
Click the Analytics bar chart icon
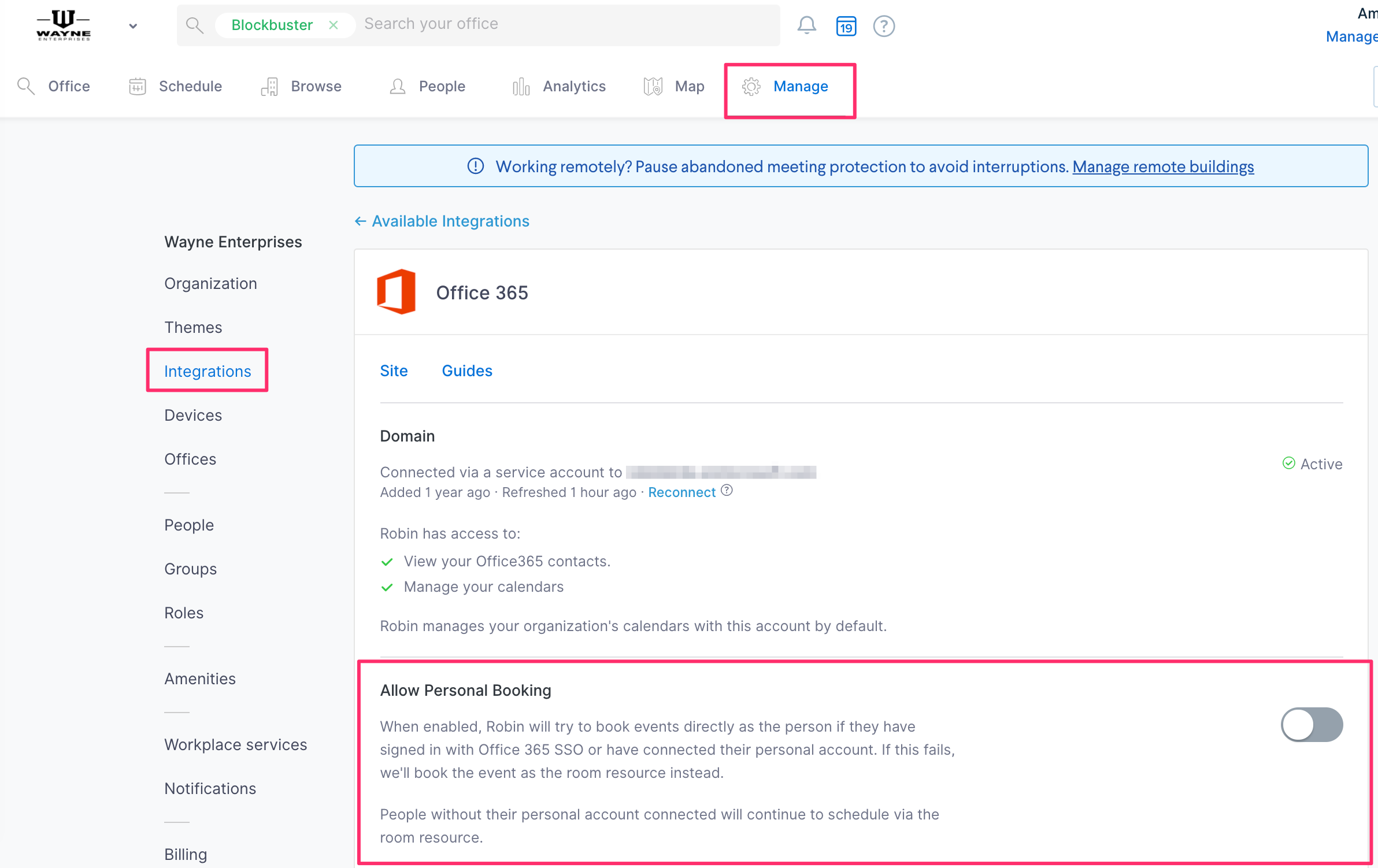coord(521,86)
